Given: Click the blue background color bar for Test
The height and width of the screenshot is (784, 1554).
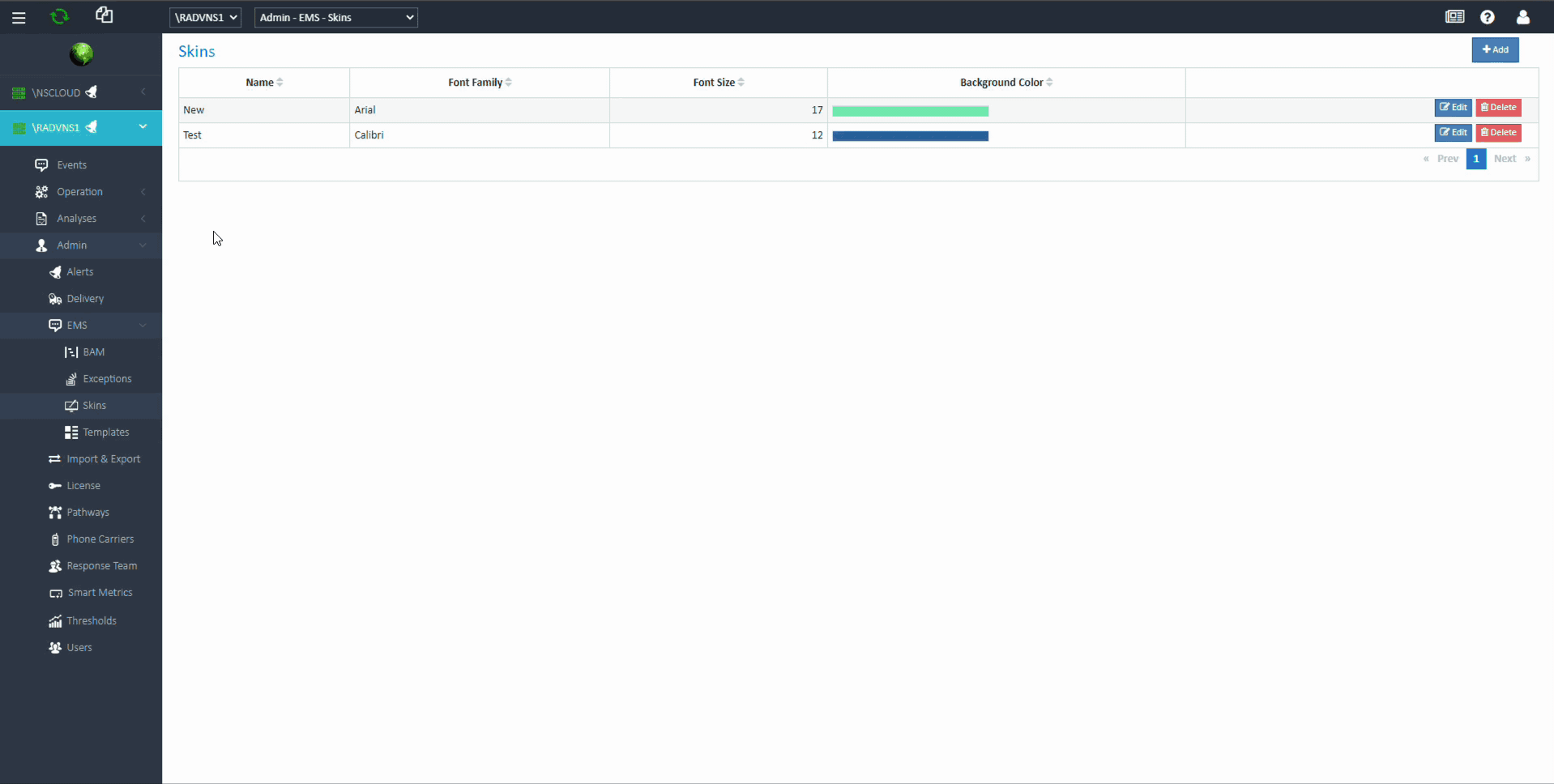Looking at the screenshot, I should 911,136.
